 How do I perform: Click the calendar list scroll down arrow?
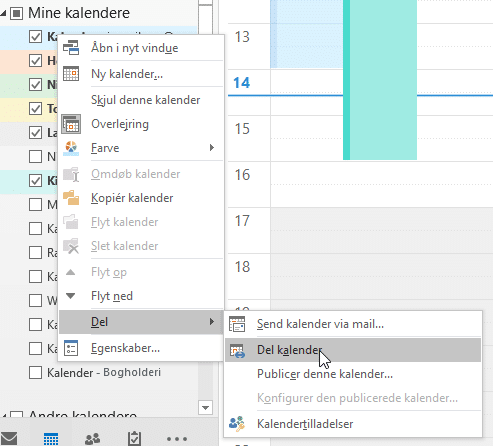tap(205, 407)
